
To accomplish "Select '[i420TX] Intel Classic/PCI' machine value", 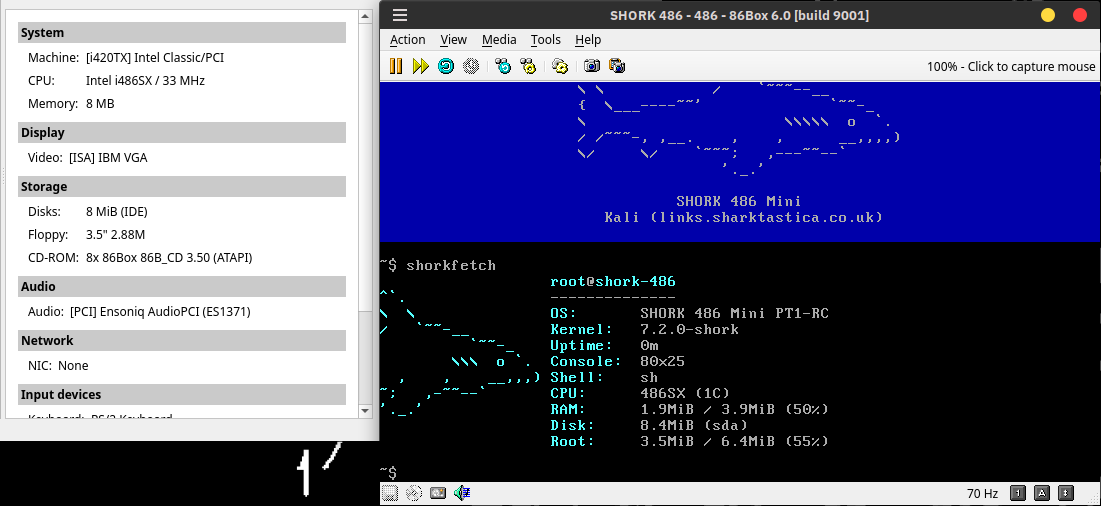I will pyautogui.click(x=155, y=58).
